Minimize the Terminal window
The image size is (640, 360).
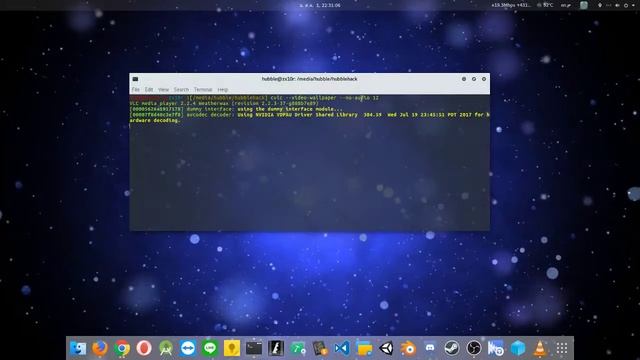pyautogui.click(x=464, y=79)
